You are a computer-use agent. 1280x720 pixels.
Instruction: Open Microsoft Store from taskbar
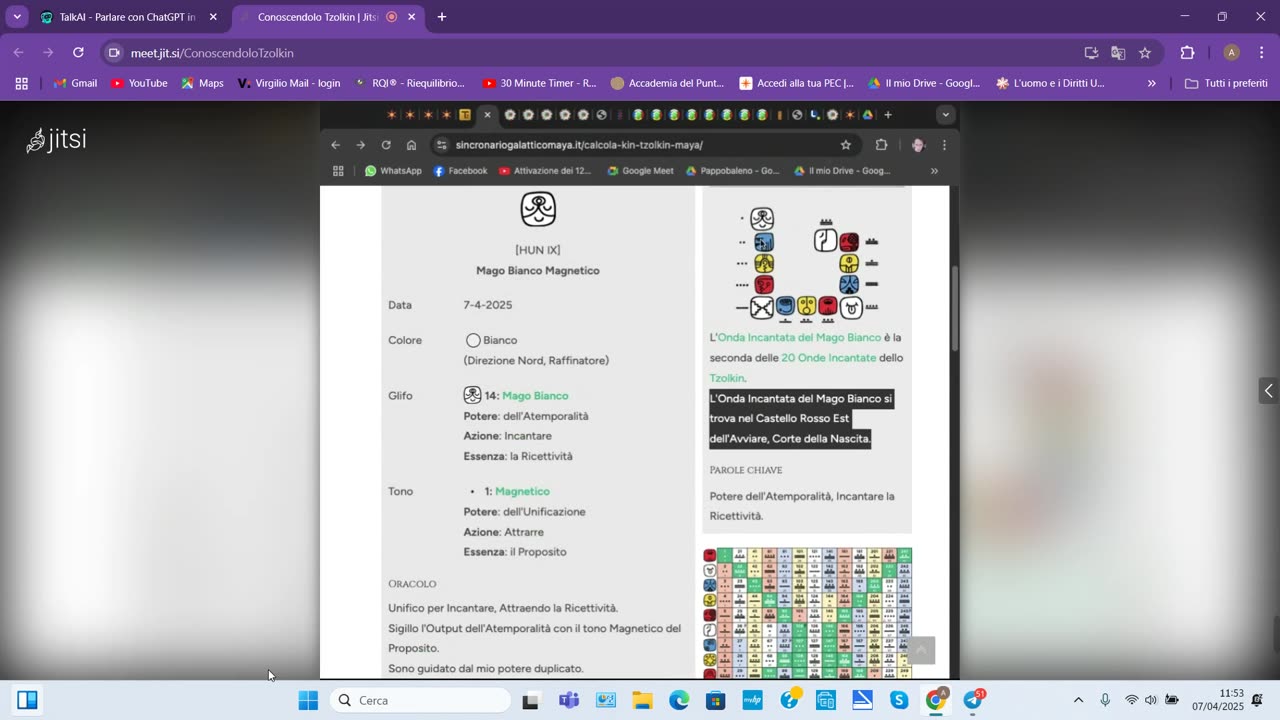[x=715, y=700]
